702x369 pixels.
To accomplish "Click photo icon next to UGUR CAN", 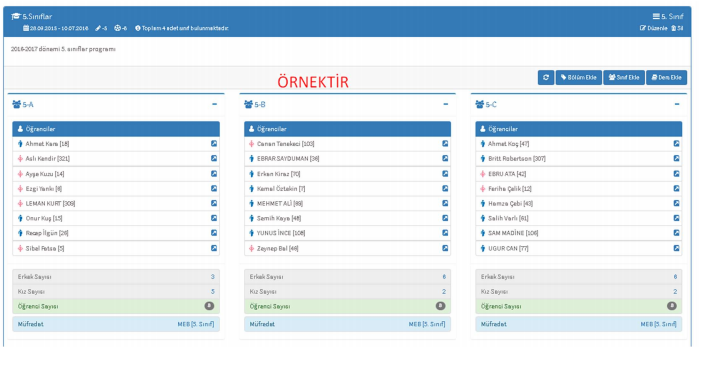I will (676, 248).
